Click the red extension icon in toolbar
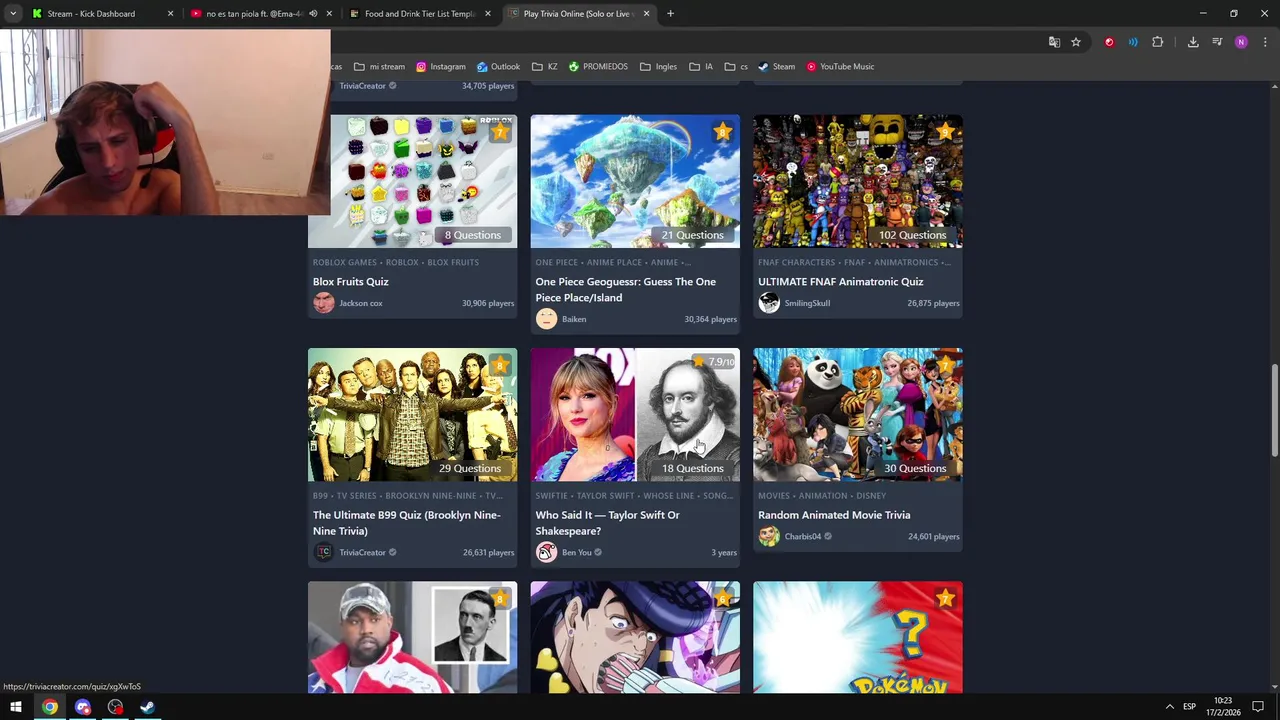Image resolution: width=1280 pixels, height=720 pixels. click(1109, 42)
